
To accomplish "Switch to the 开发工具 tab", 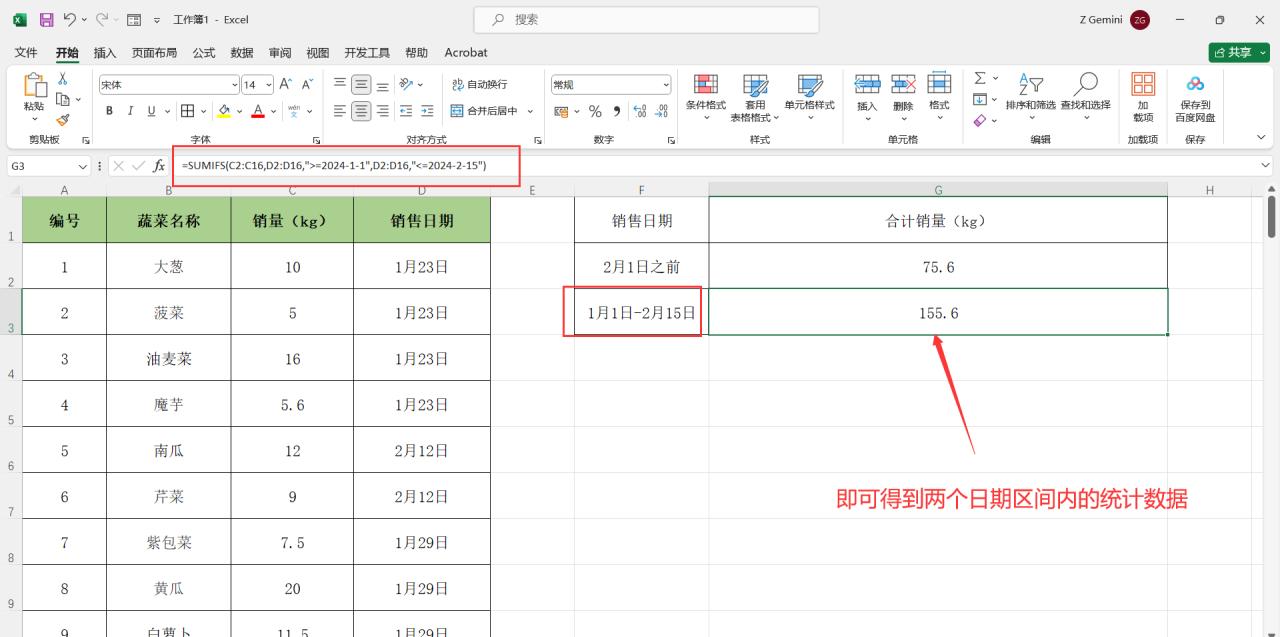I will pyautogui.click(x=367, y=52).
